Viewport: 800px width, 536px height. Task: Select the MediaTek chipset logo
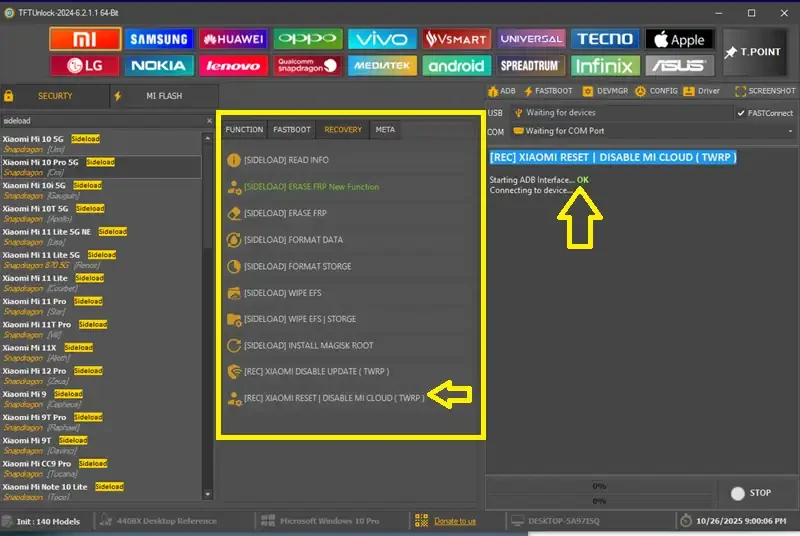click(383, 66)
